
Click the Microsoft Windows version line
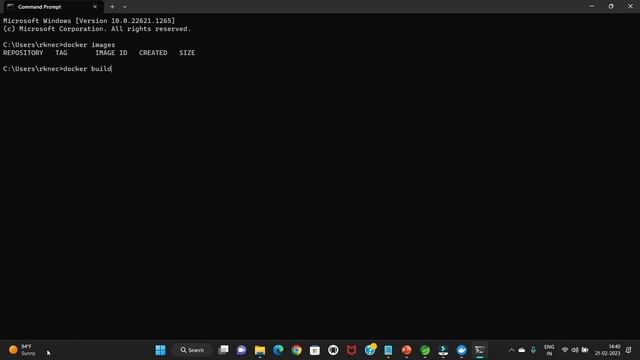pos(89,20)
